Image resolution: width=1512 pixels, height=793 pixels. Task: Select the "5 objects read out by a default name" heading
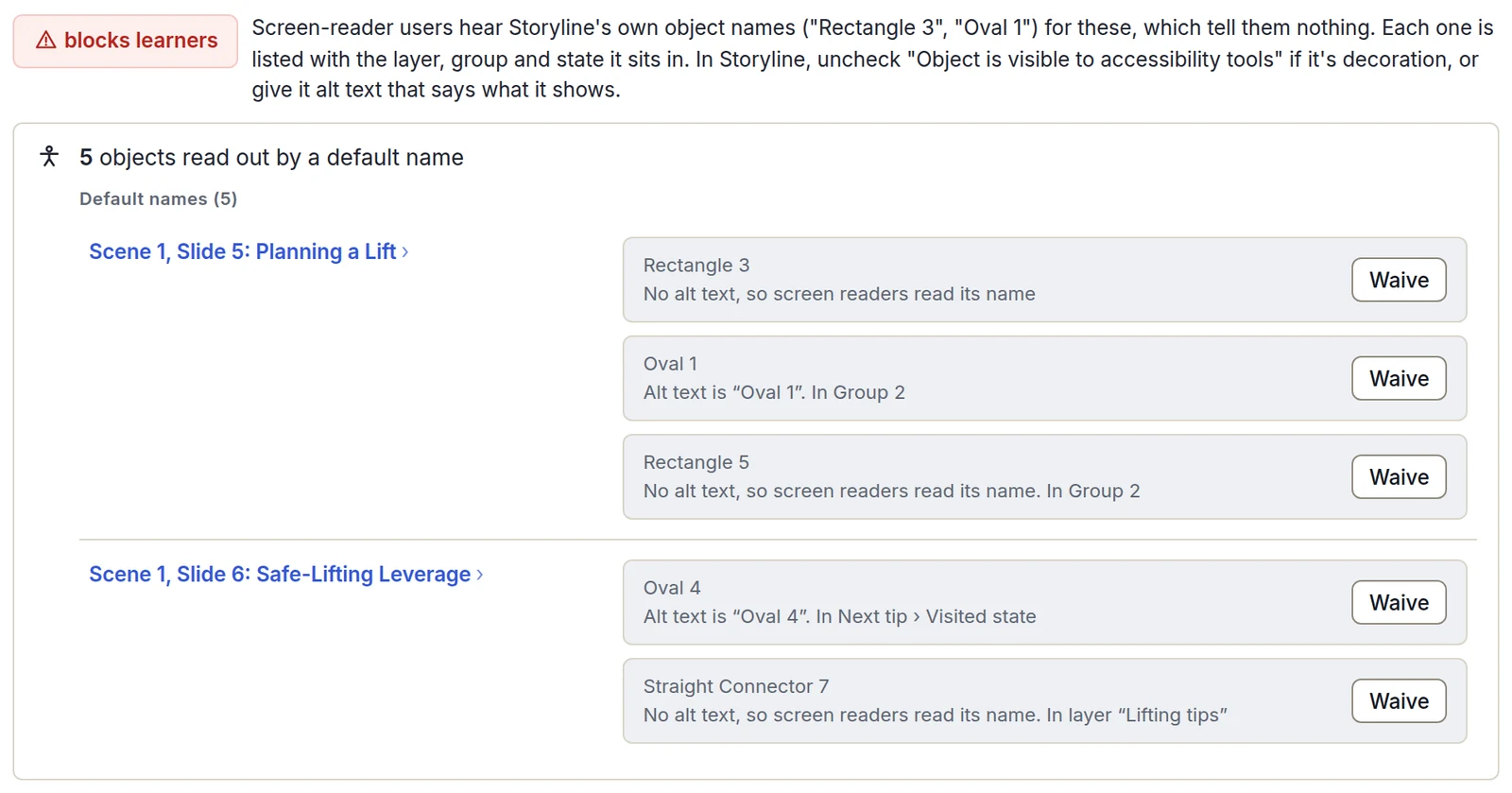click(271, 157)
